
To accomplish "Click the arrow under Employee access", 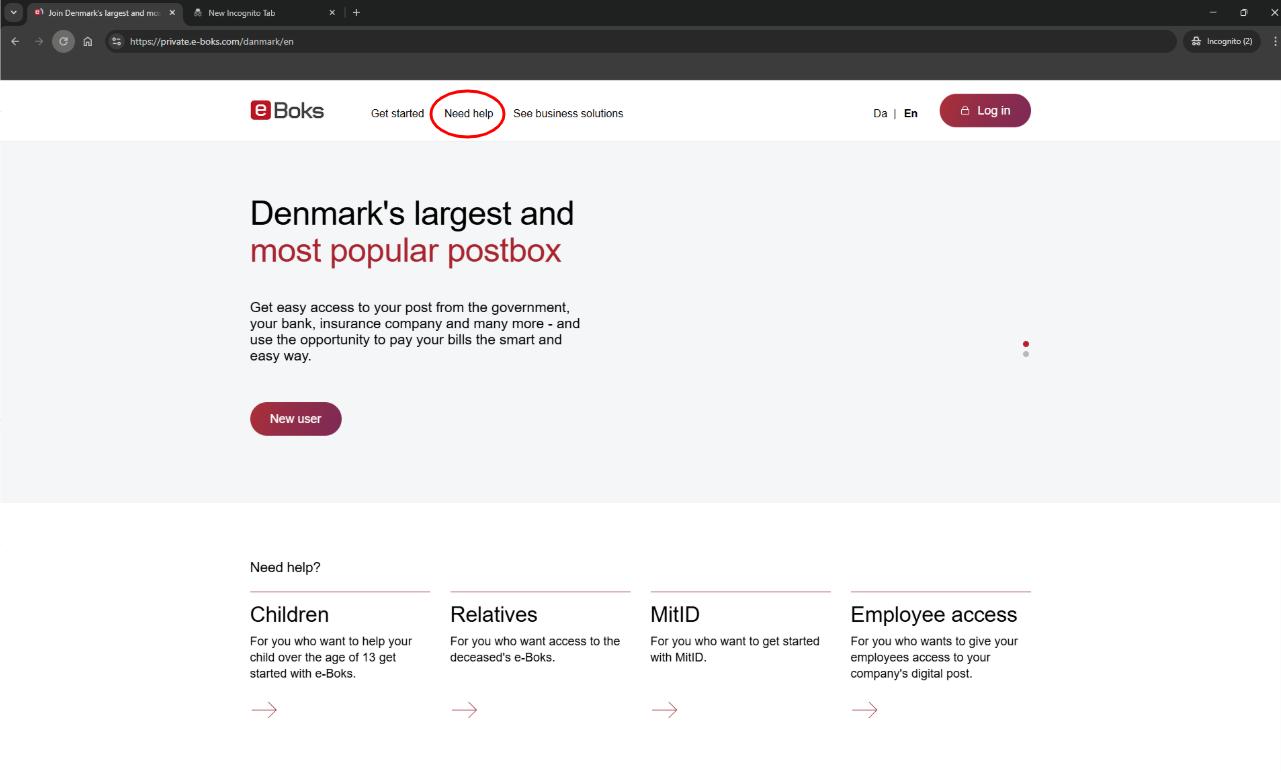I will (864, 710).
